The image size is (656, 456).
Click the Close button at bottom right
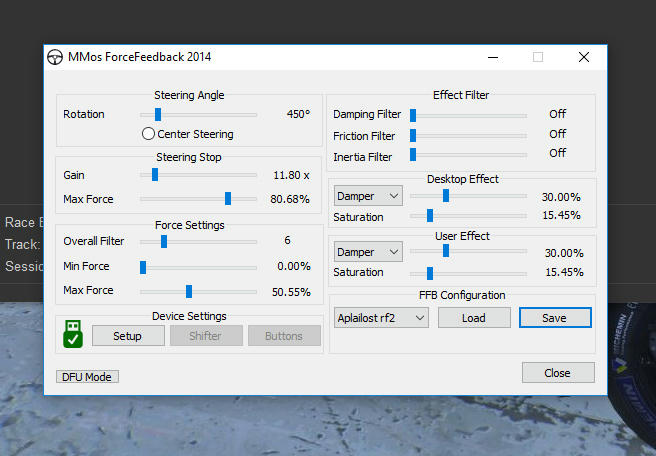point(557,372)
